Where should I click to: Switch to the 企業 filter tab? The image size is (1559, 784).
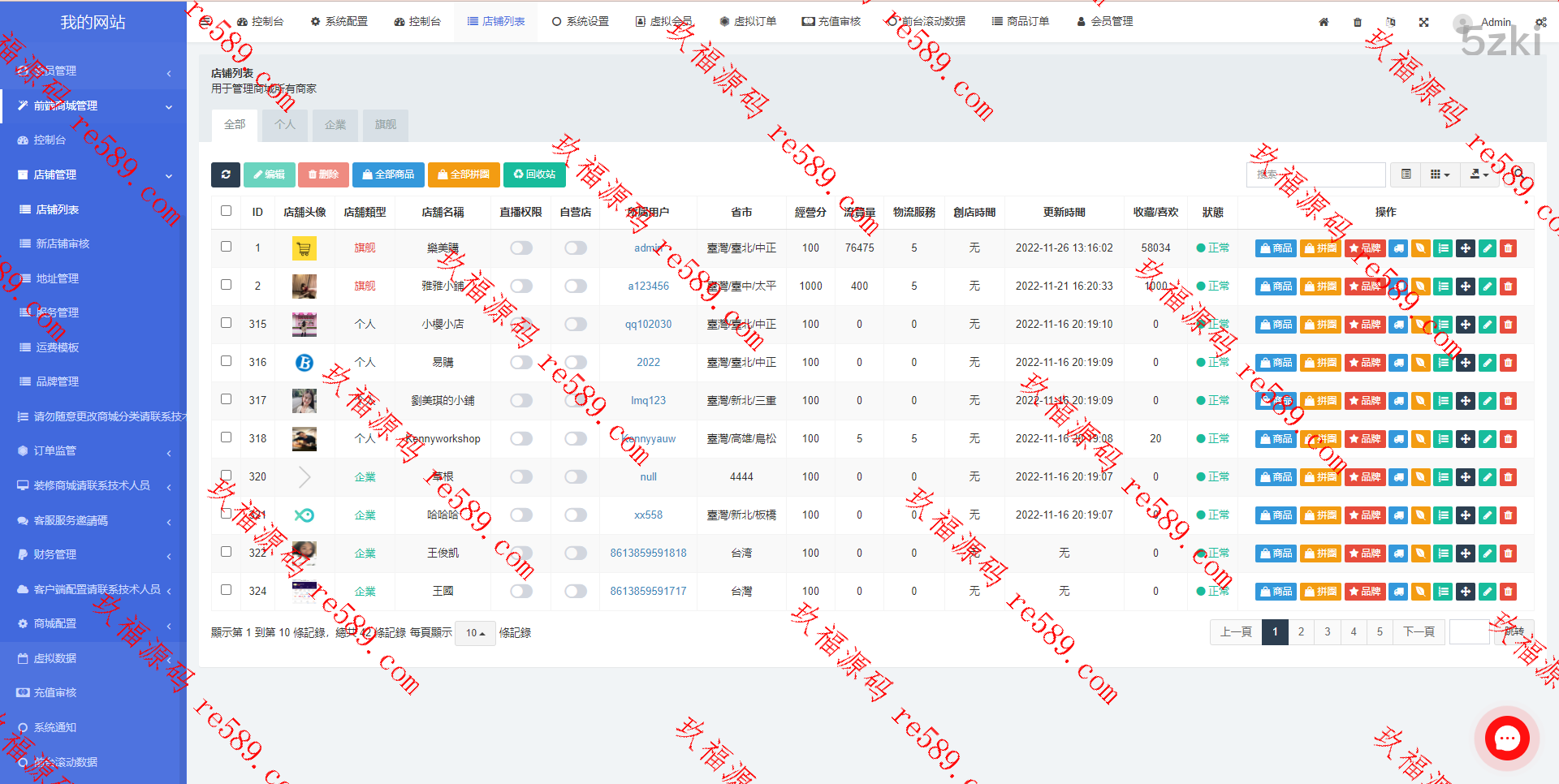click(x=335, y=125)
